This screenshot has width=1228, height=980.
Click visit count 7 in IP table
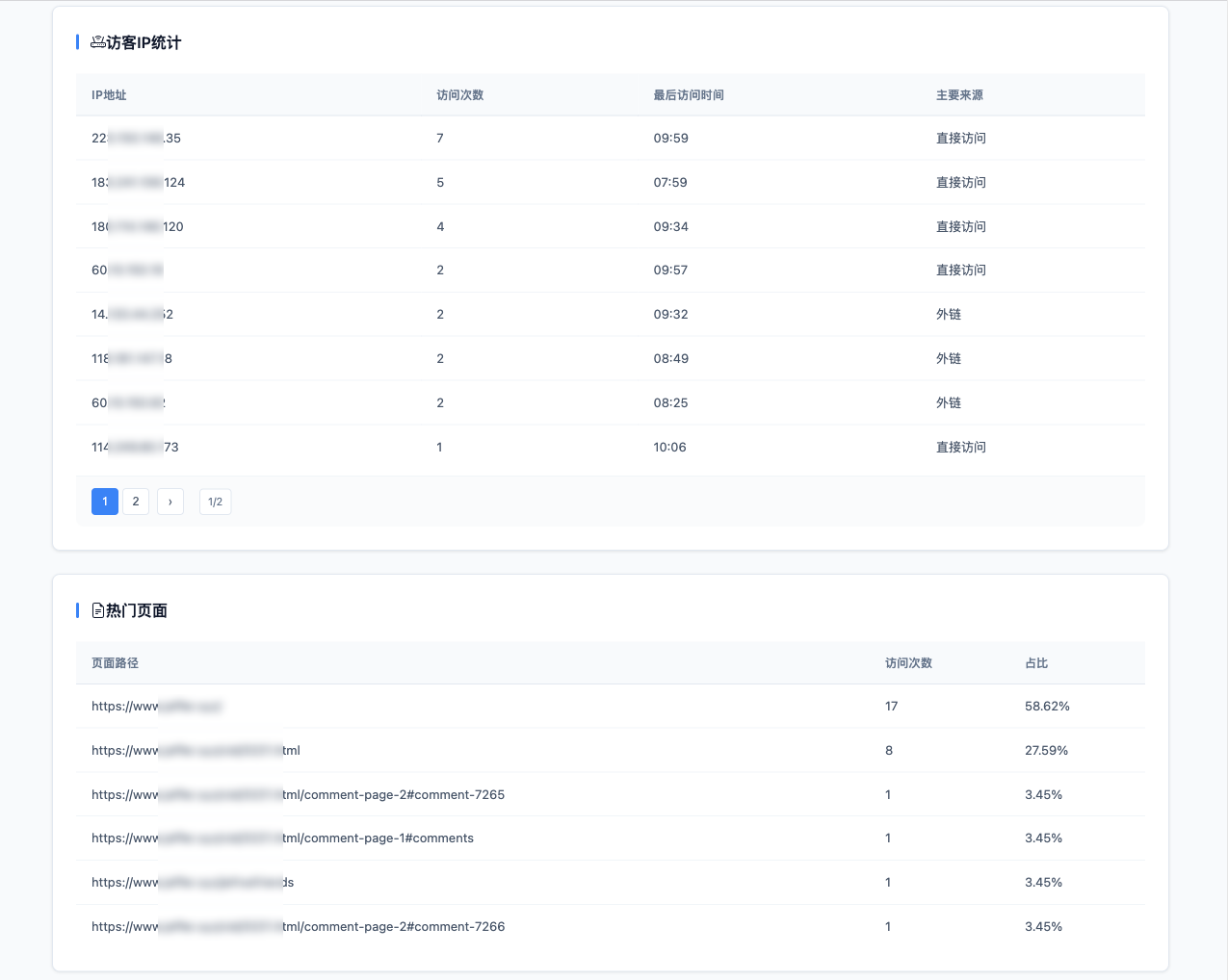pyautogui.click(x=440, y=139)
